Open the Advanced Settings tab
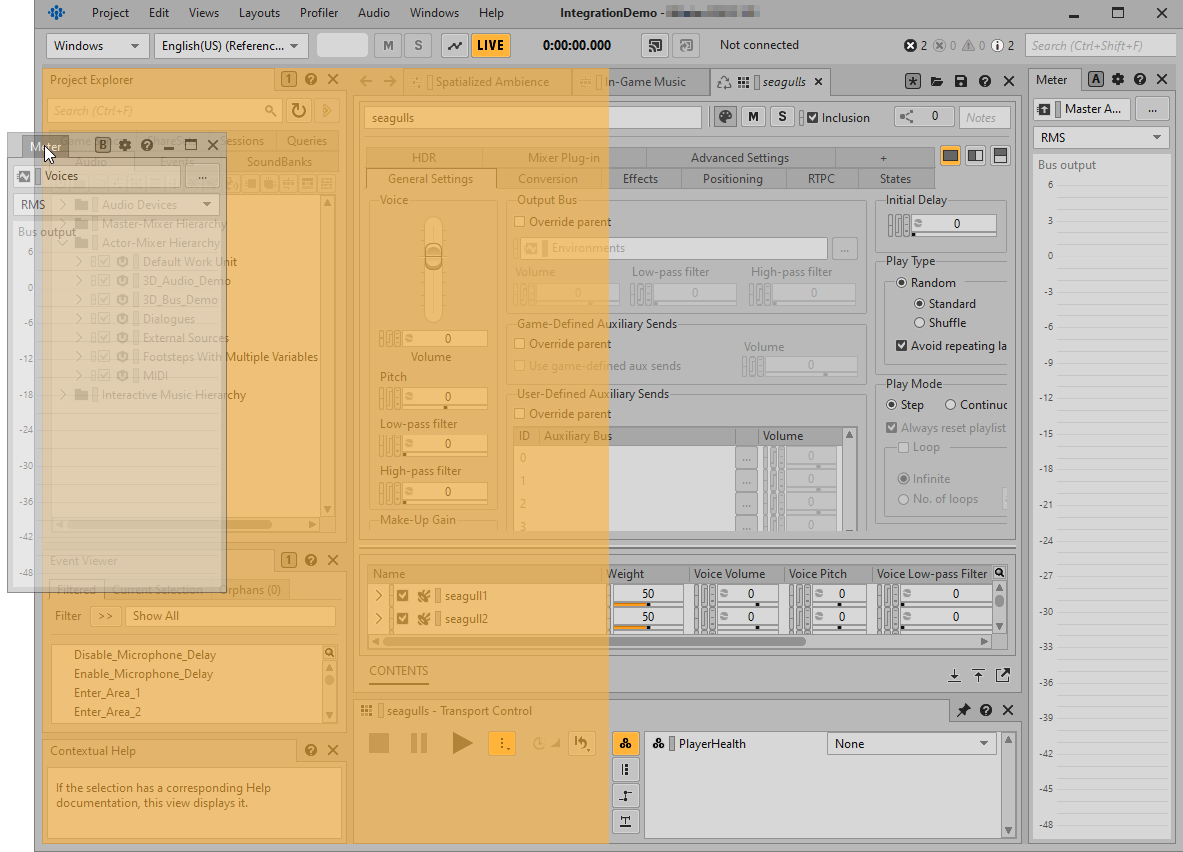 coord(740,158)
